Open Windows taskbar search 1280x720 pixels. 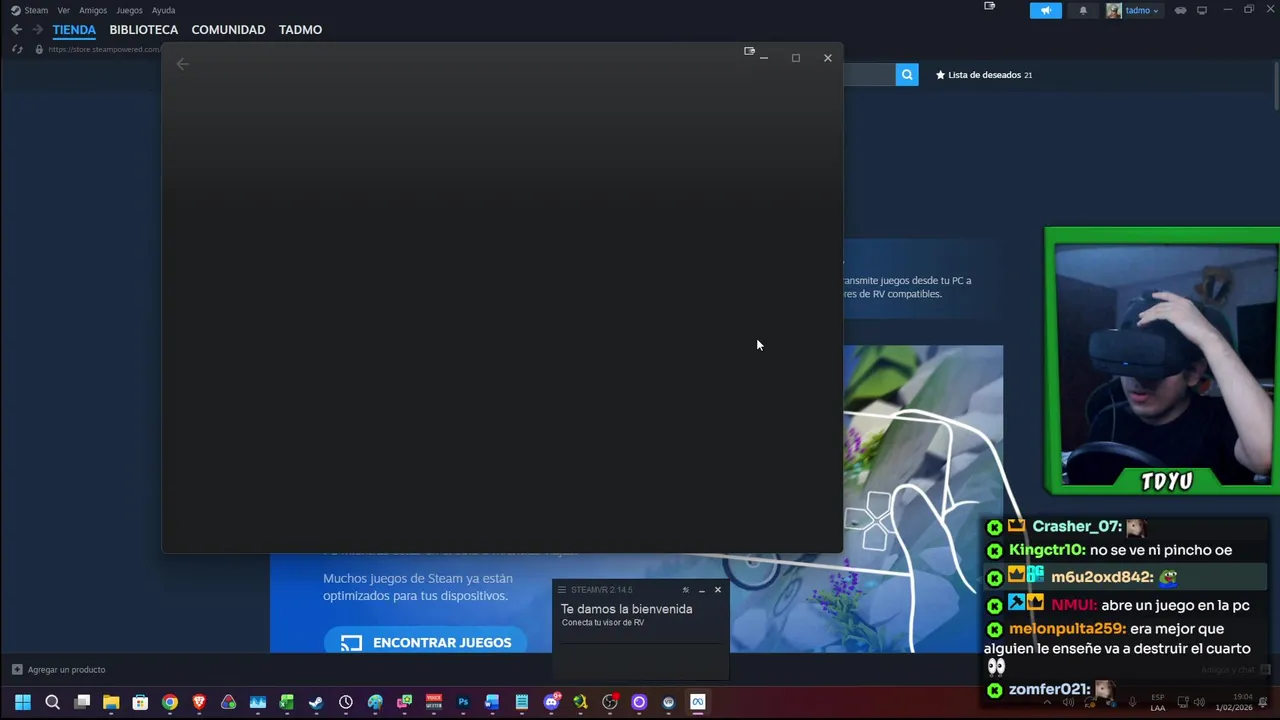[x=52, y=702]
